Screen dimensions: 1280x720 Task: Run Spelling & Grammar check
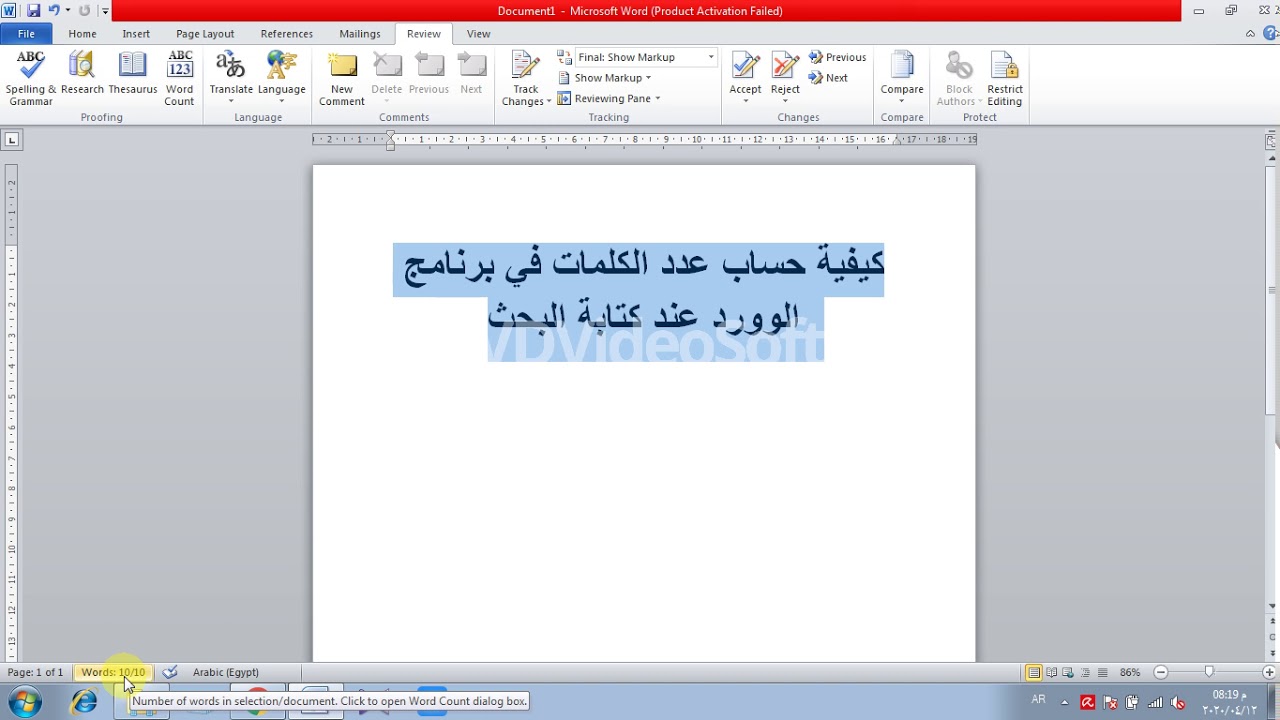(31, 78)
